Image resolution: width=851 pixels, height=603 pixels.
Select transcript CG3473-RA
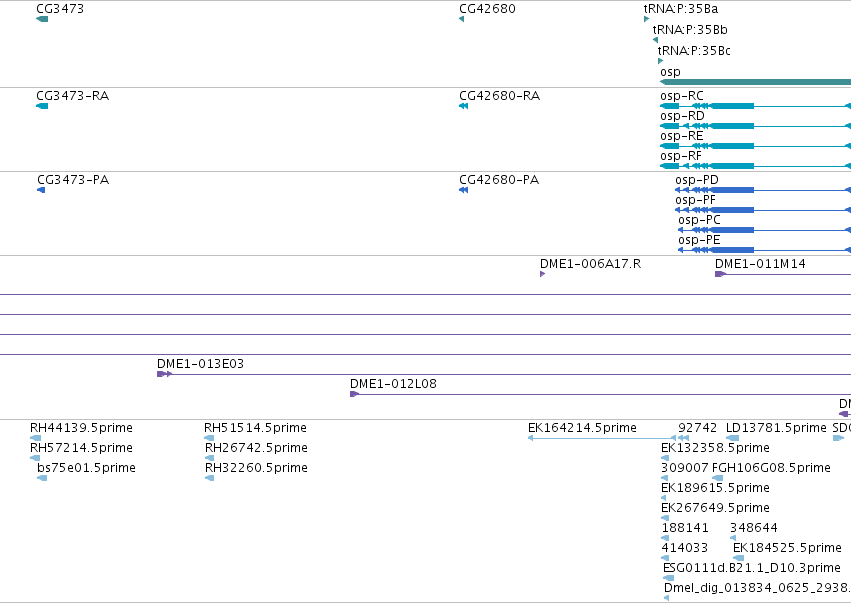[42, 106]
